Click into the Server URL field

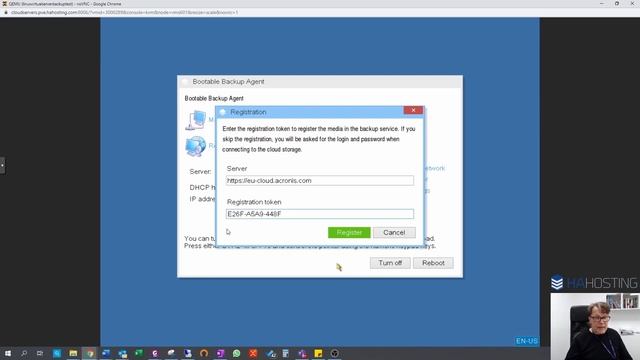point(320,180)
